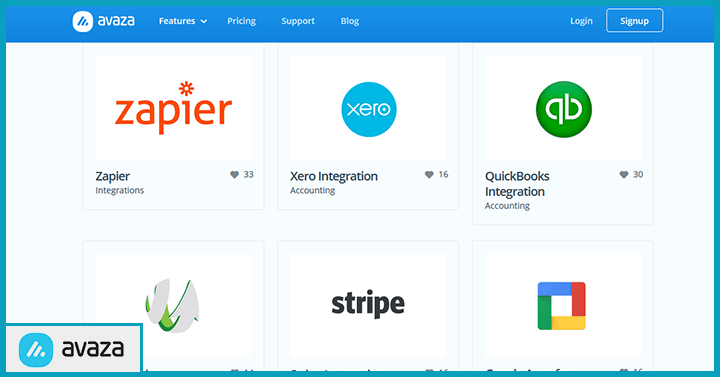The width and height of the screenshot is (720, 377).
Task: Like Zapier with the heart icon
Action: pos(234,174)
